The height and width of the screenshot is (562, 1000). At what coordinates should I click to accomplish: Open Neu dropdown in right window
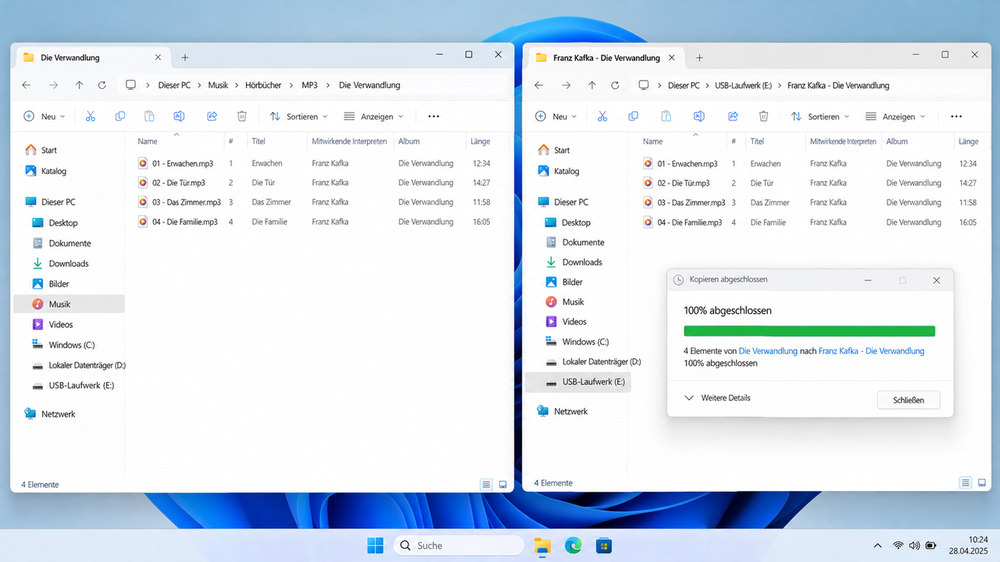pyautogui.click(x=556, y=116)
